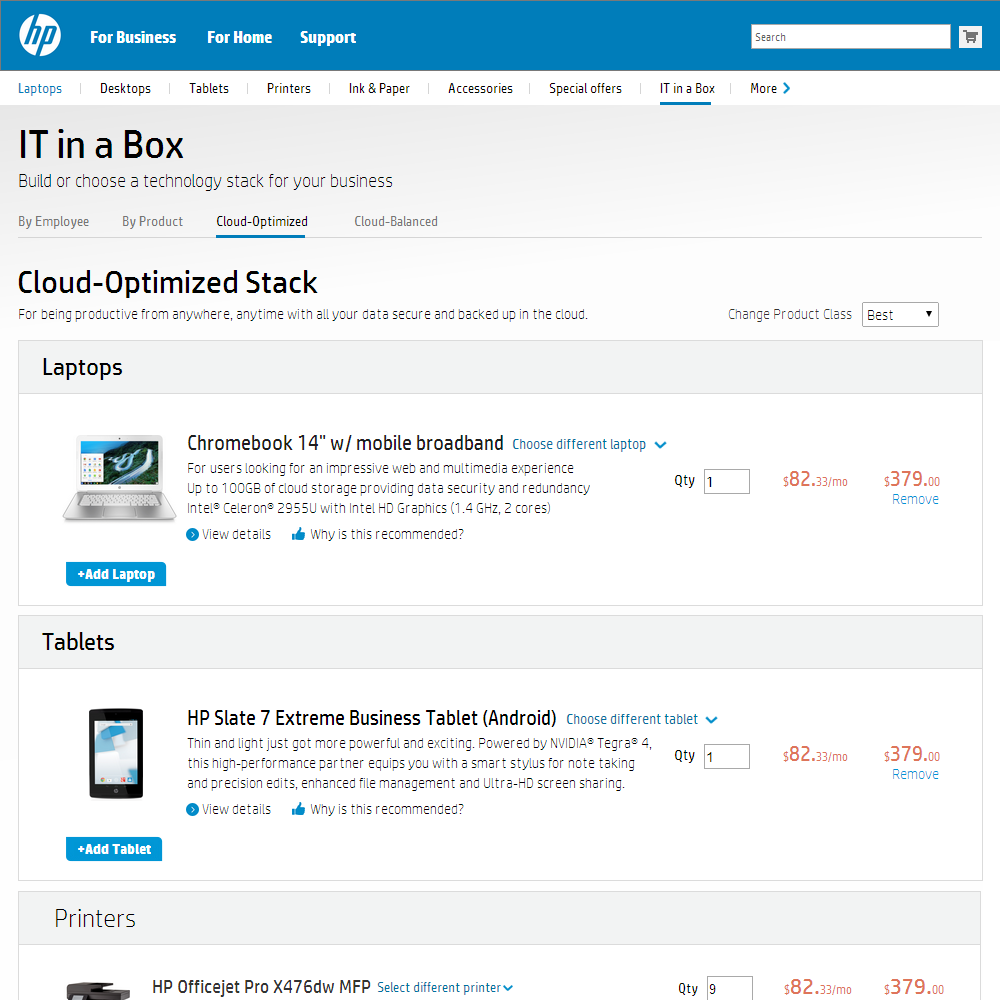Viewport: 1000px width, 1000px height.
Task: Click the HP logo
Action: click(x=40, y=35)
